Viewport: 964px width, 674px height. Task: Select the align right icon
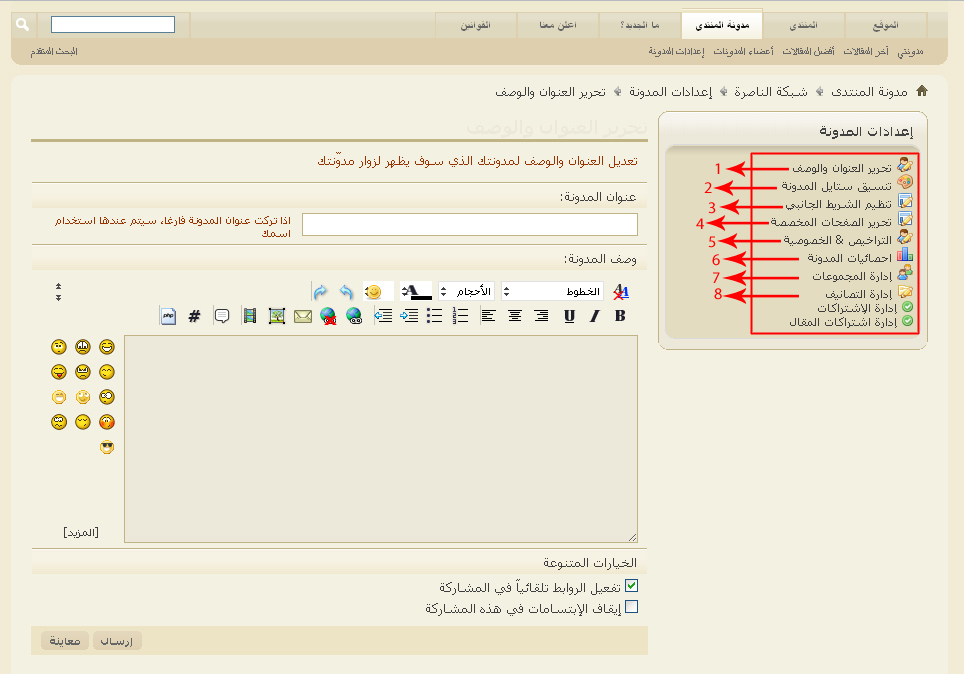541,315
